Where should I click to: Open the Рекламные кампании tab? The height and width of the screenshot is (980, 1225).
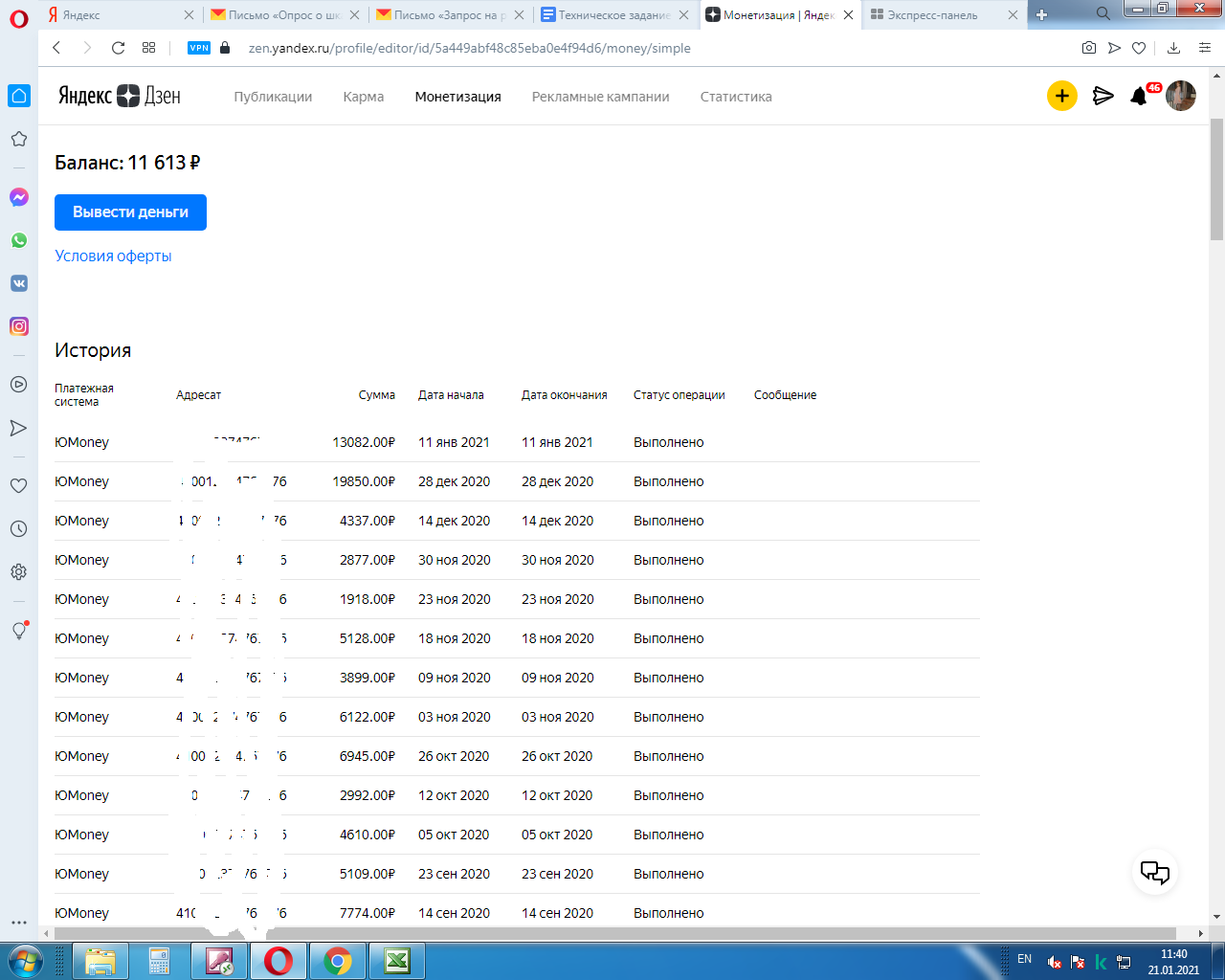click(601, 97)
